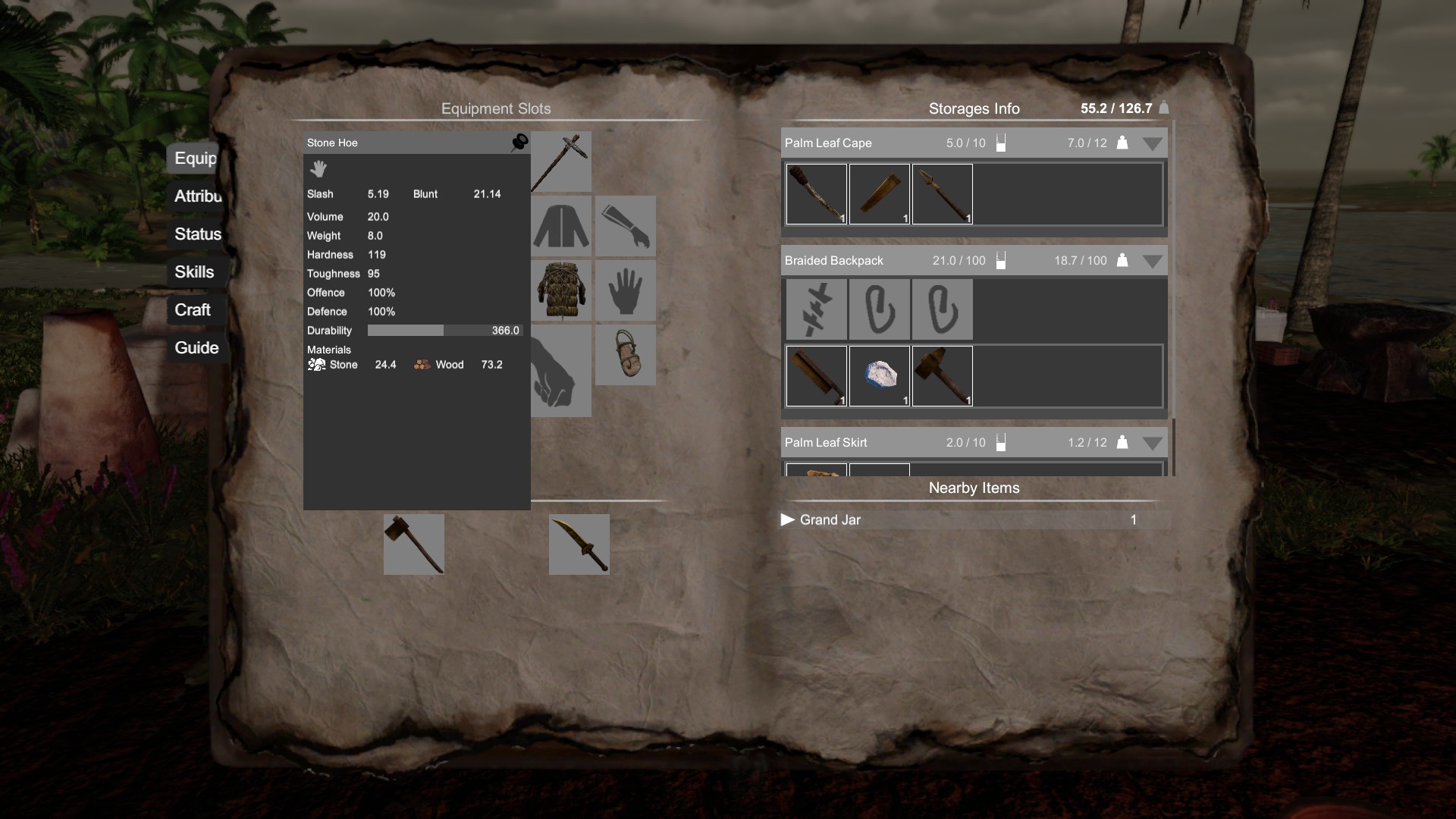
Task: Open the Craft tab
Action: tap(193, 310)
